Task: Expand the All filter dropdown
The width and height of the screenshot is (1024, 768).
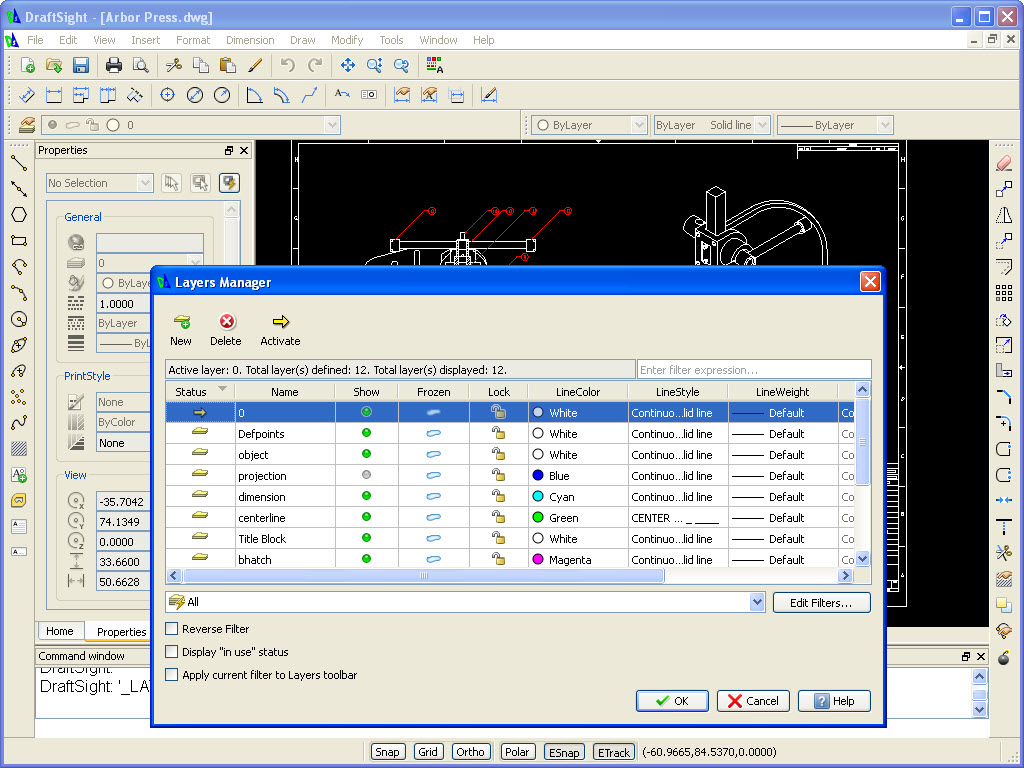Action: point(757,602)
